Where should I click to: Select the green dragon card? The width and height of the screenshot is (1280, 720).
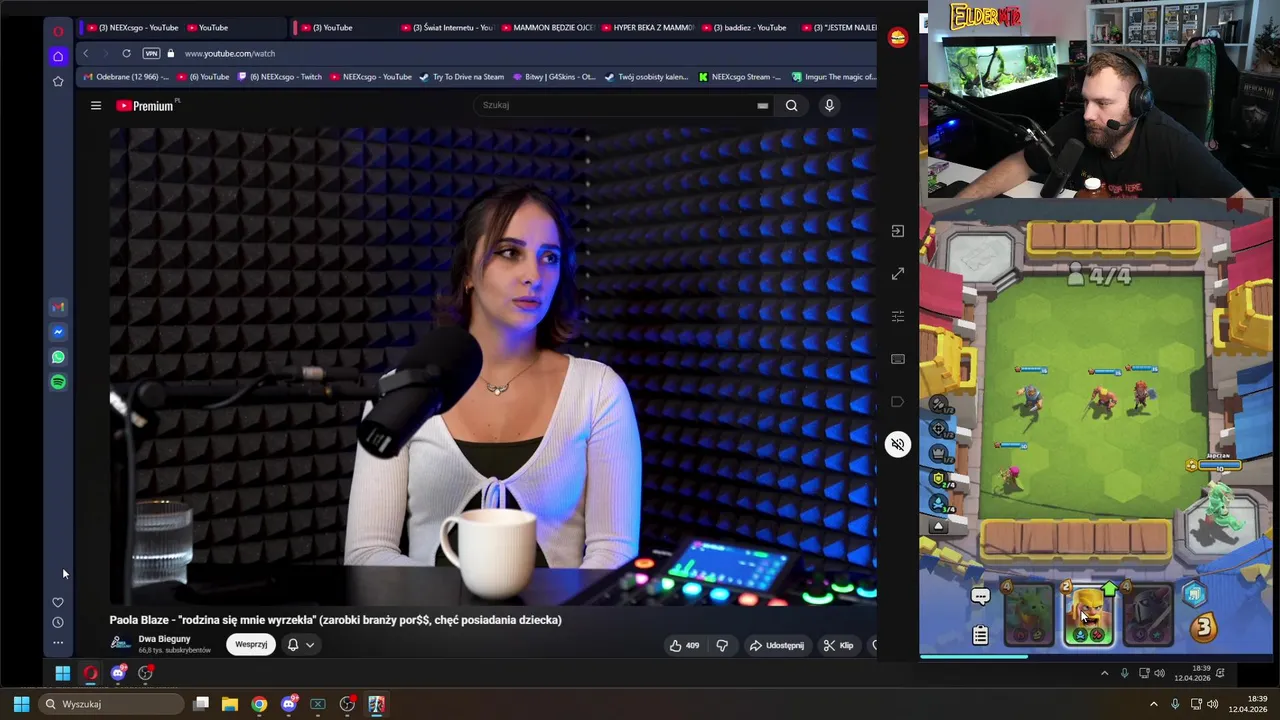[x=1028, y=615]
